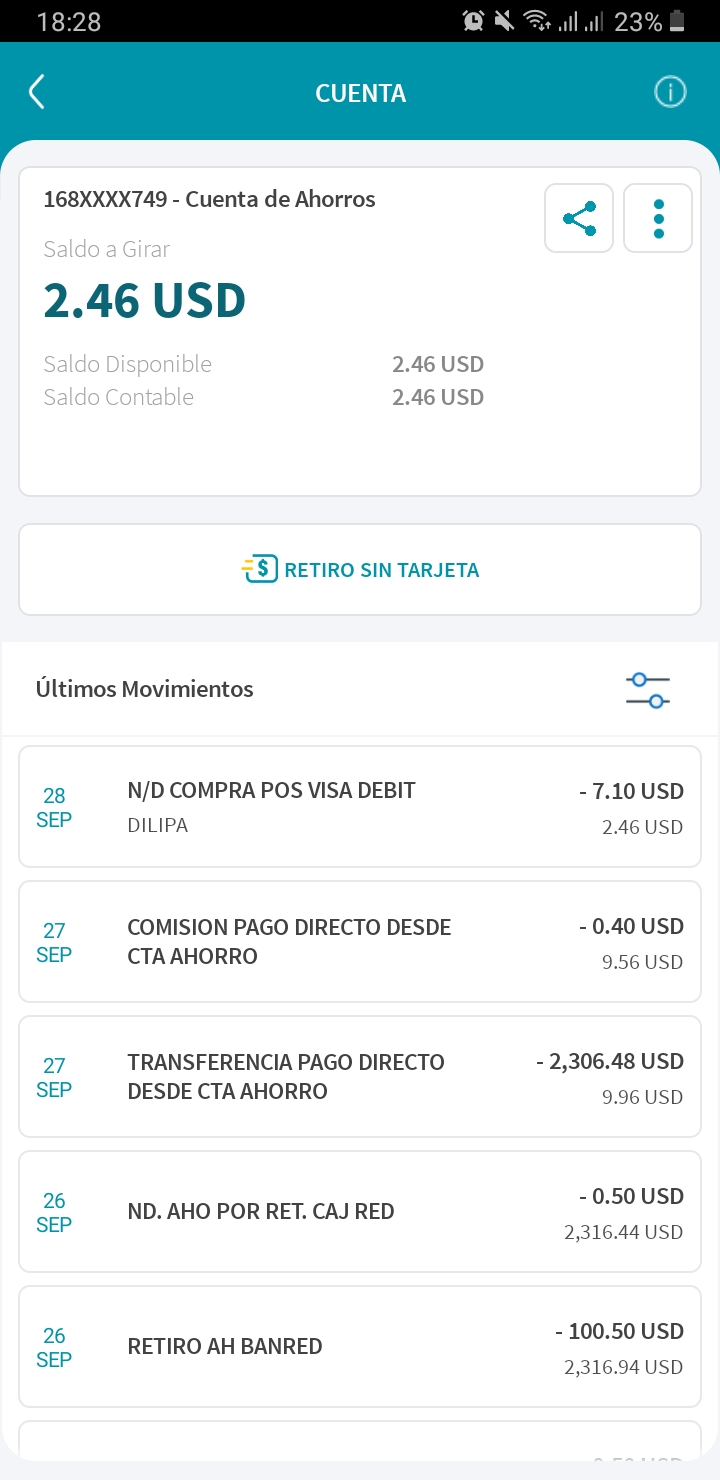Tap the Saldo Disponible row
Screen dimensions: 720x1480
pos(263,364)
